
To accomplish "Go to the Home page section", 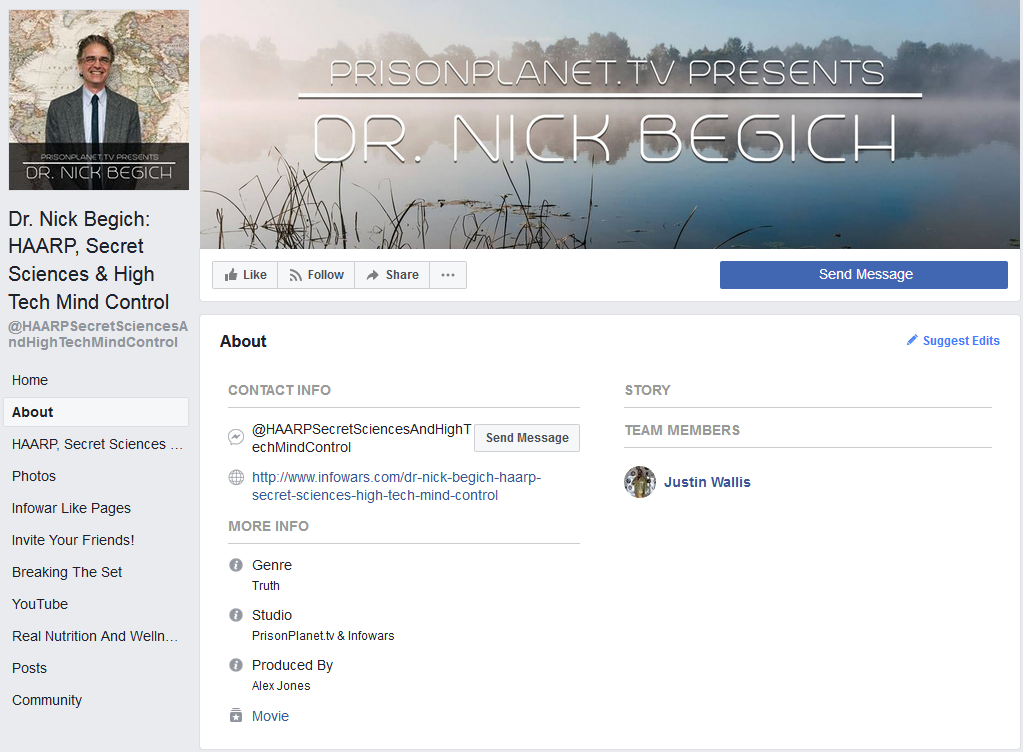I will pyautogui.click(x=30, y=380).
